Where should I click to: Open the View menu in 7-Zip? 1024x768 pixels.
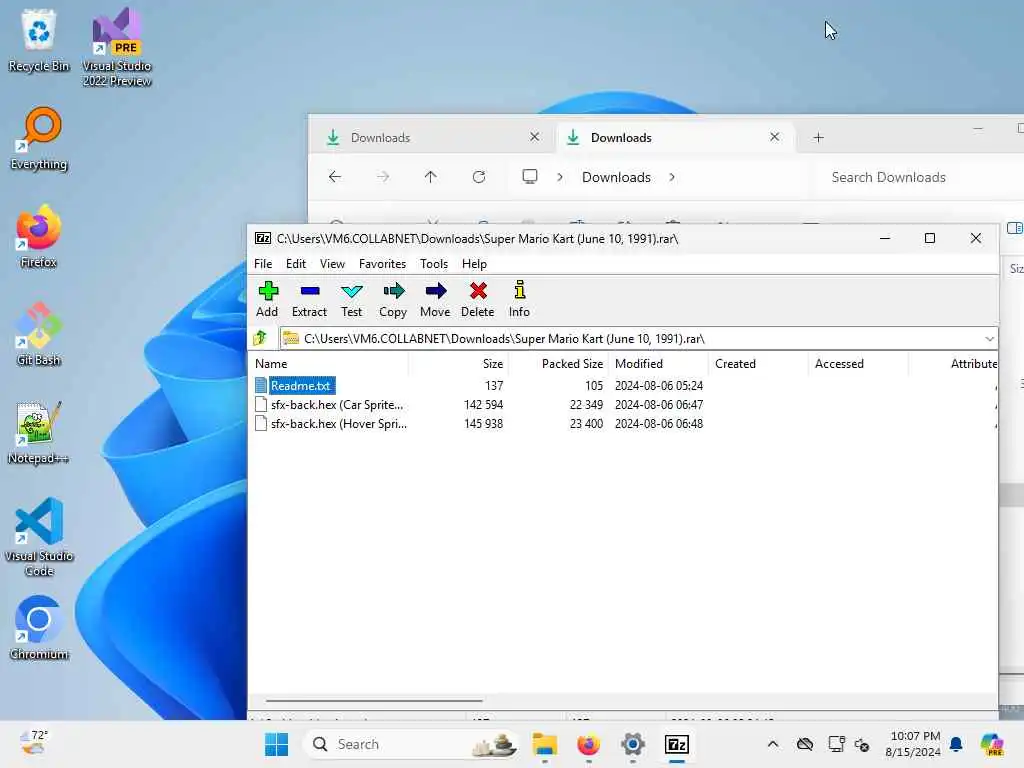coord(332,264)
